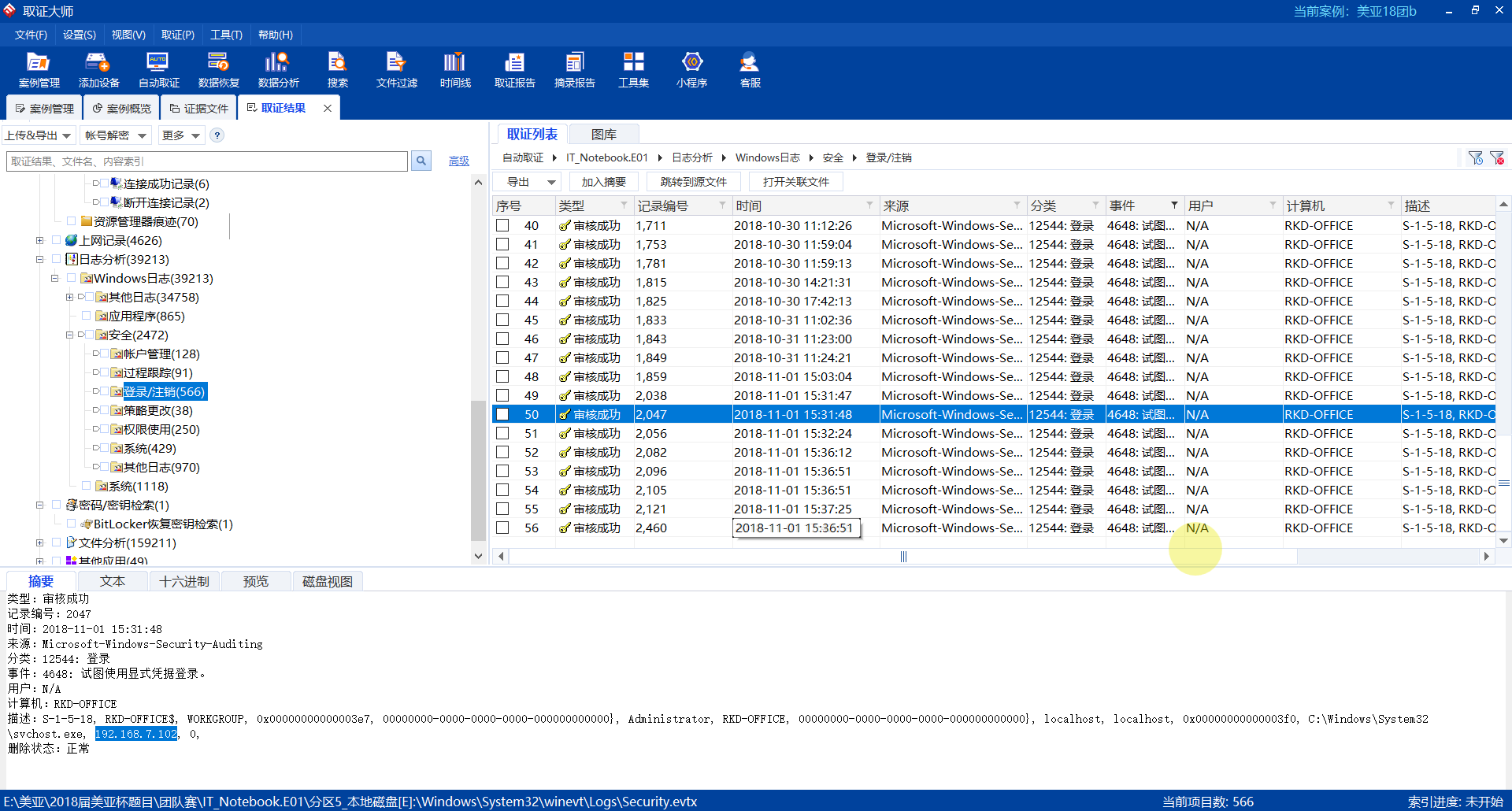Image resolution: width=1512 pixels, height=811 pixels.
Task: Select the 权限使用(250) tree item
Action: click(161, 429)
